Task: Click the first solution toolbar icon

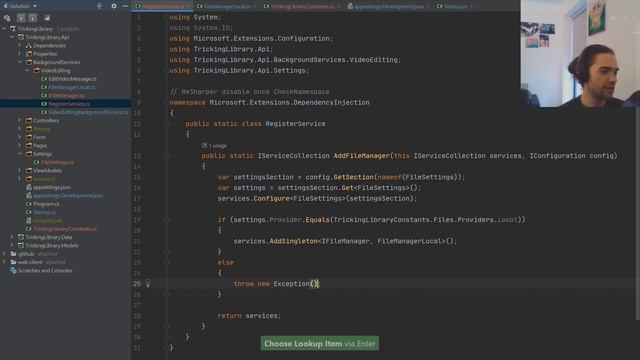Action: 7,18
